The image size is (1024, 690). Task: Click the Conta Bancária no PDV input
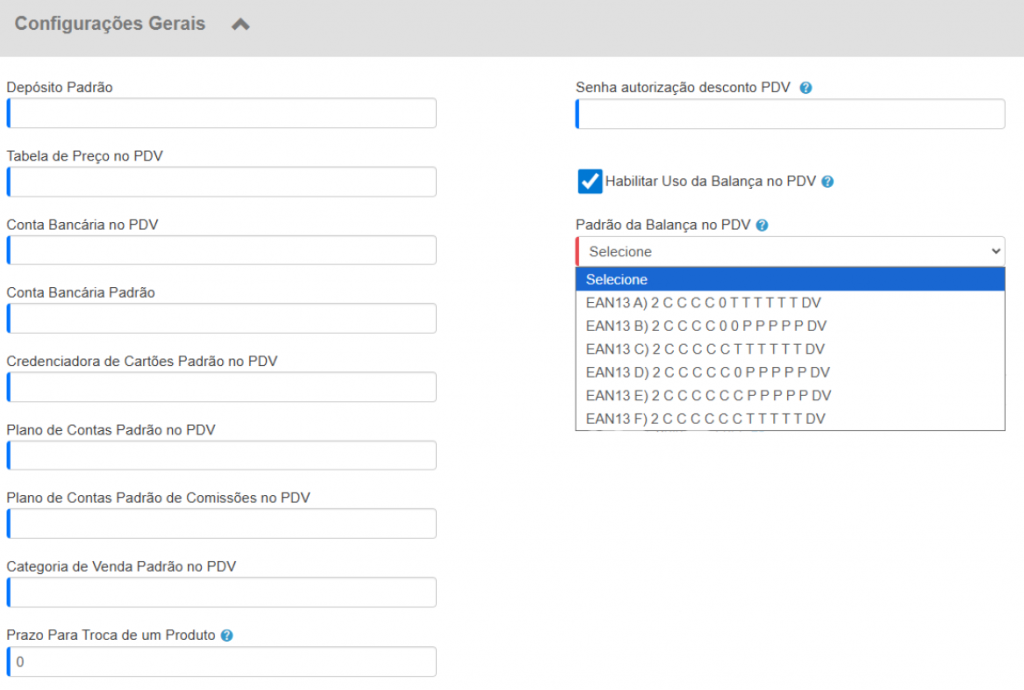click(x=222, y=250)
